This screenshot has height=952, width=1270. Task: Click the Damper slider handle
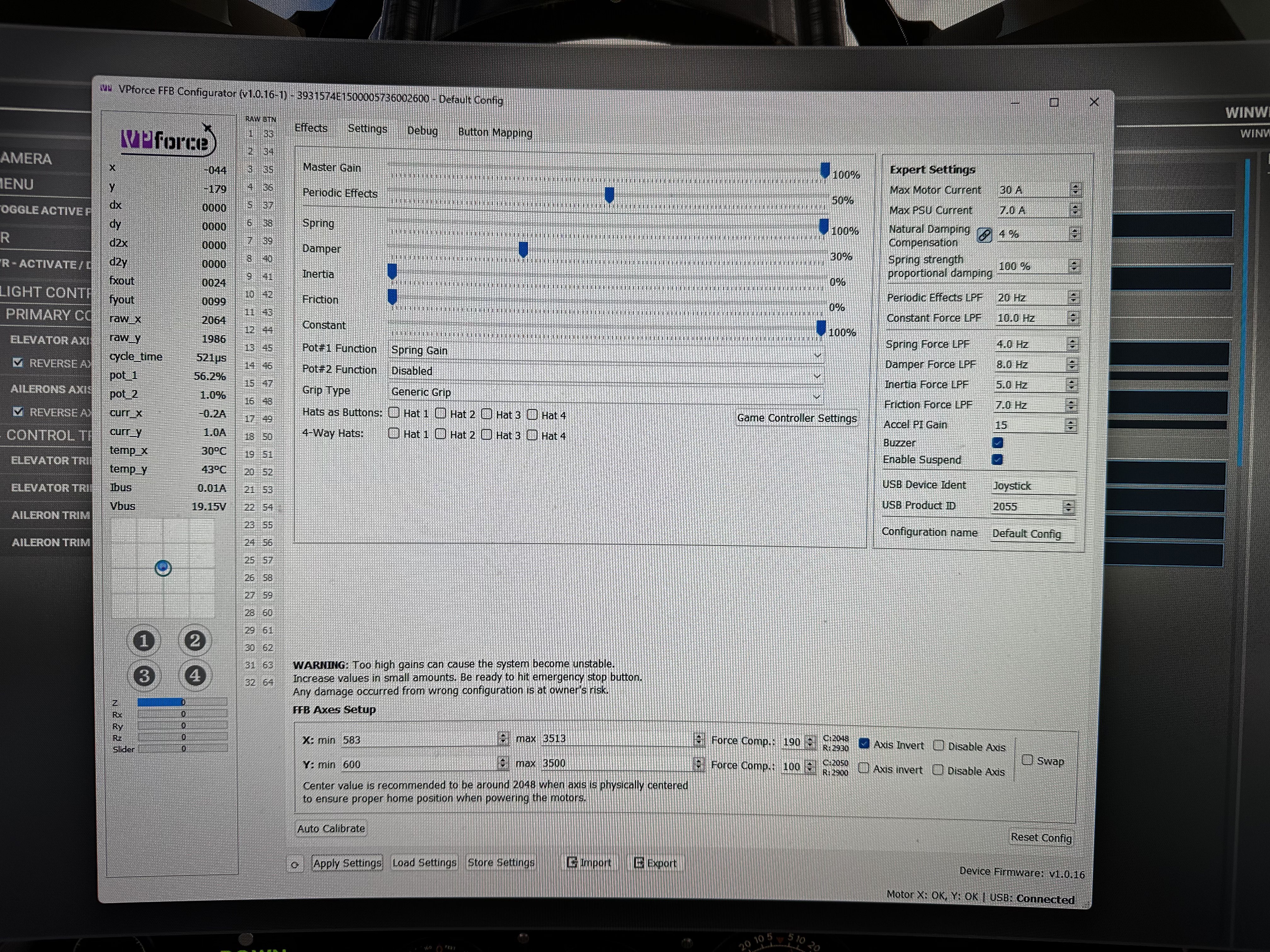pos(523,250)
